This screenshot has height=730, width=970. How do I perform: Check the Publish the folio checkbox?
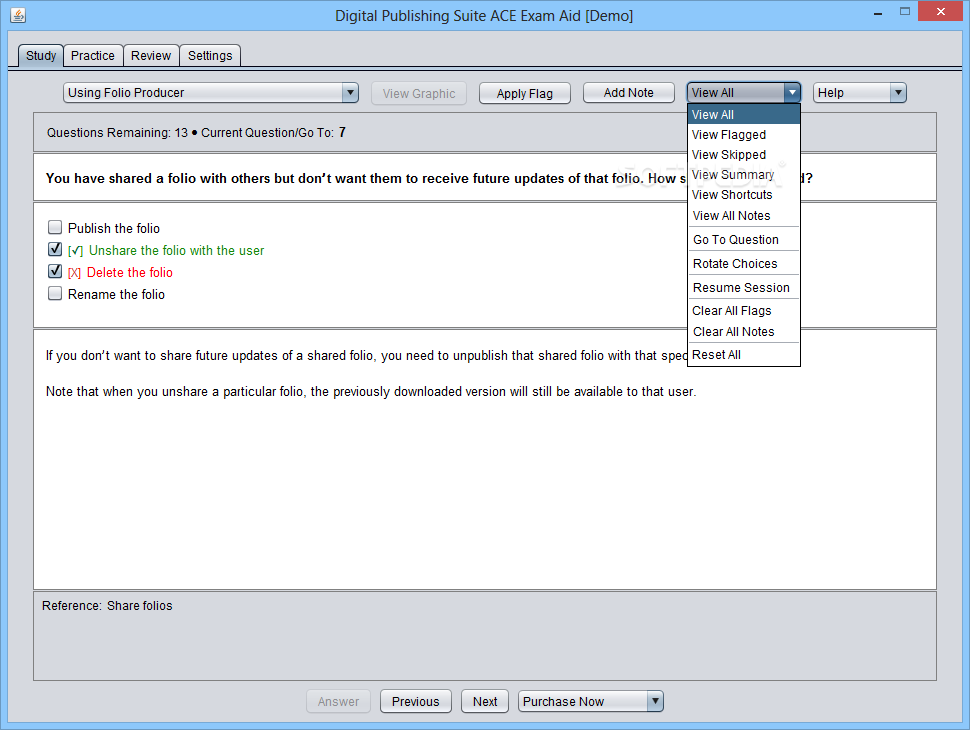[x=55, y=227]
